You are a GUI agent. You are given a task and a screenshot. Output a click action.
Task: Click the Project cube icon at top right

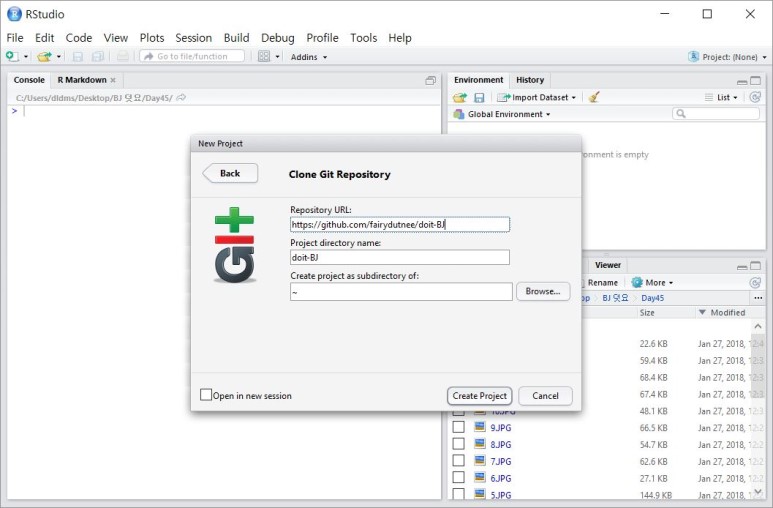[x=693, y=56]
